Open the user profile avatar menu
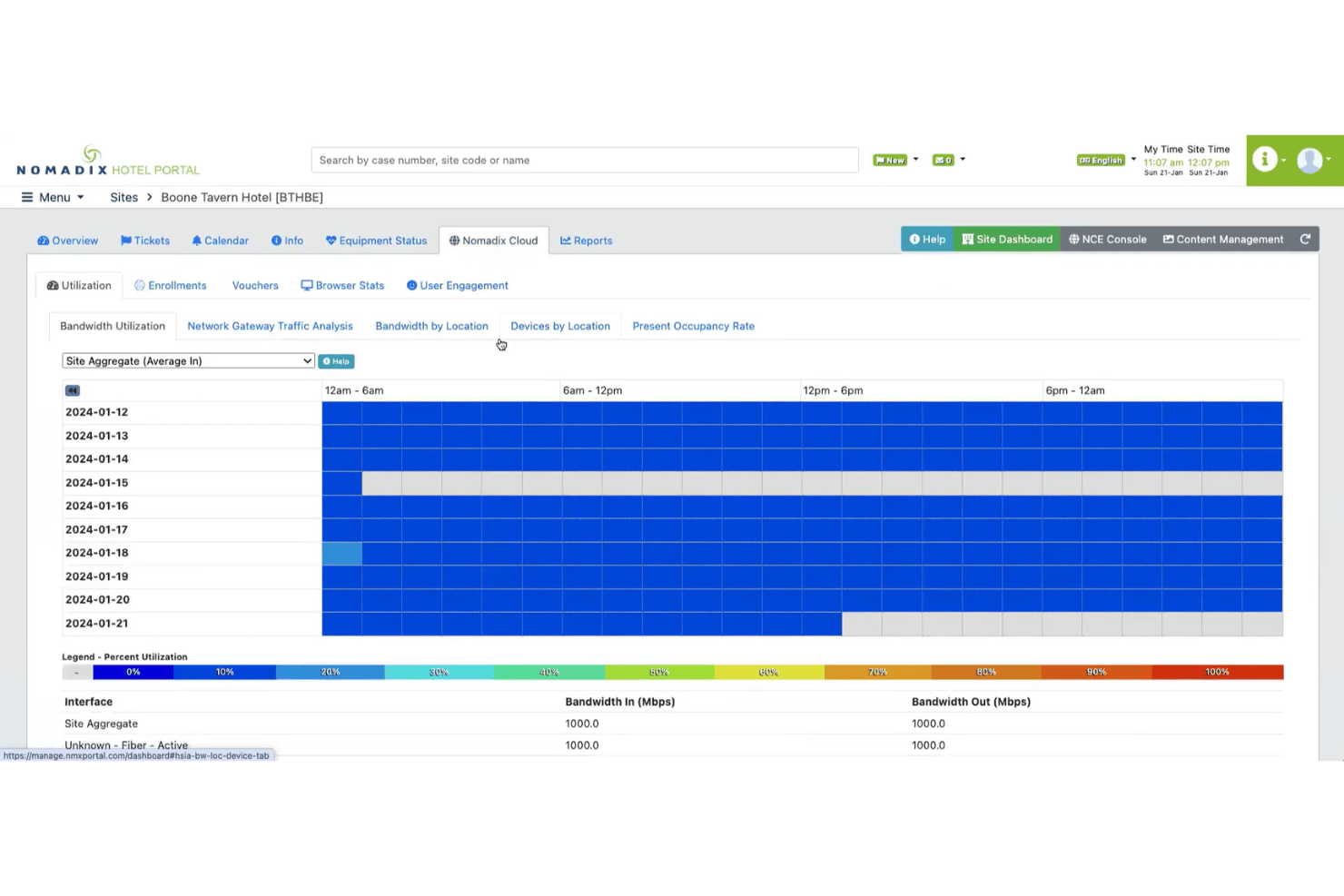The image size is (1344, 896). (1309, 160)
